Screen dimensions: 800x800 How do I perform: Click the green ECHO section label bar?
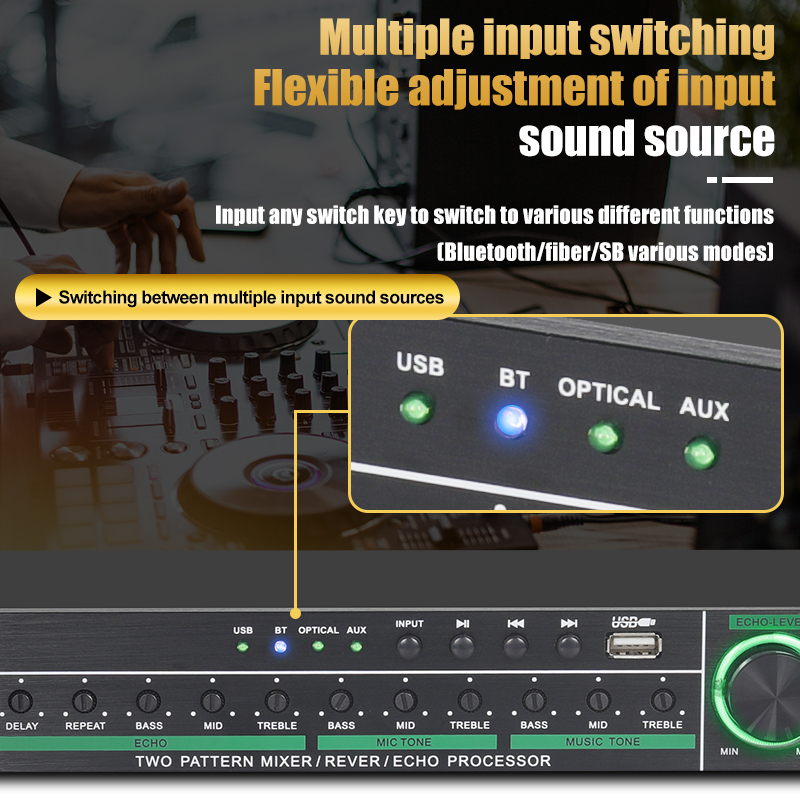point(153,742)
